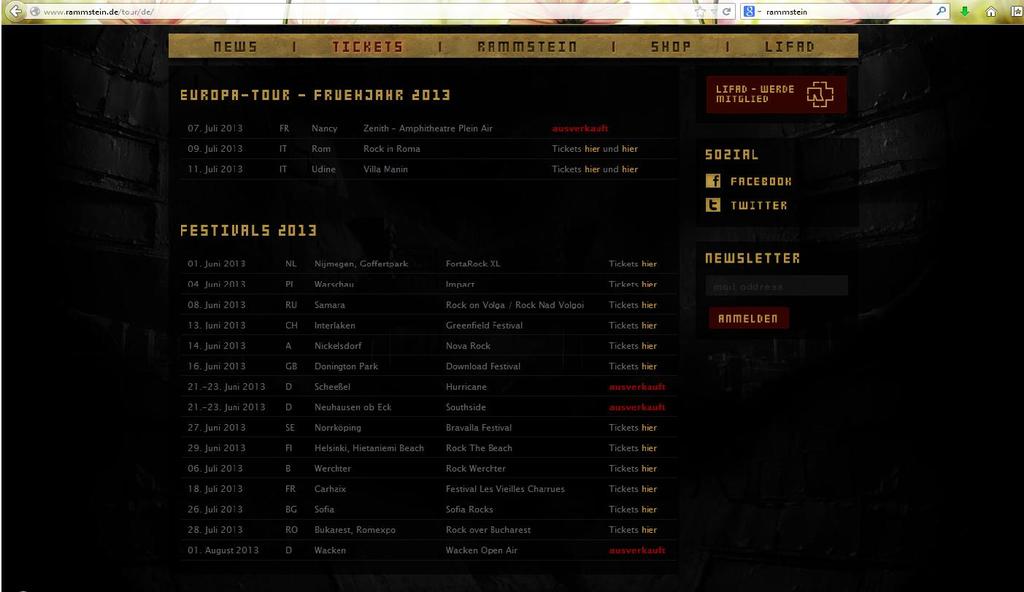The width and height of the screenshot is (1024, 592).
Task: Open the Twitter text link
Action: [759, 206]
